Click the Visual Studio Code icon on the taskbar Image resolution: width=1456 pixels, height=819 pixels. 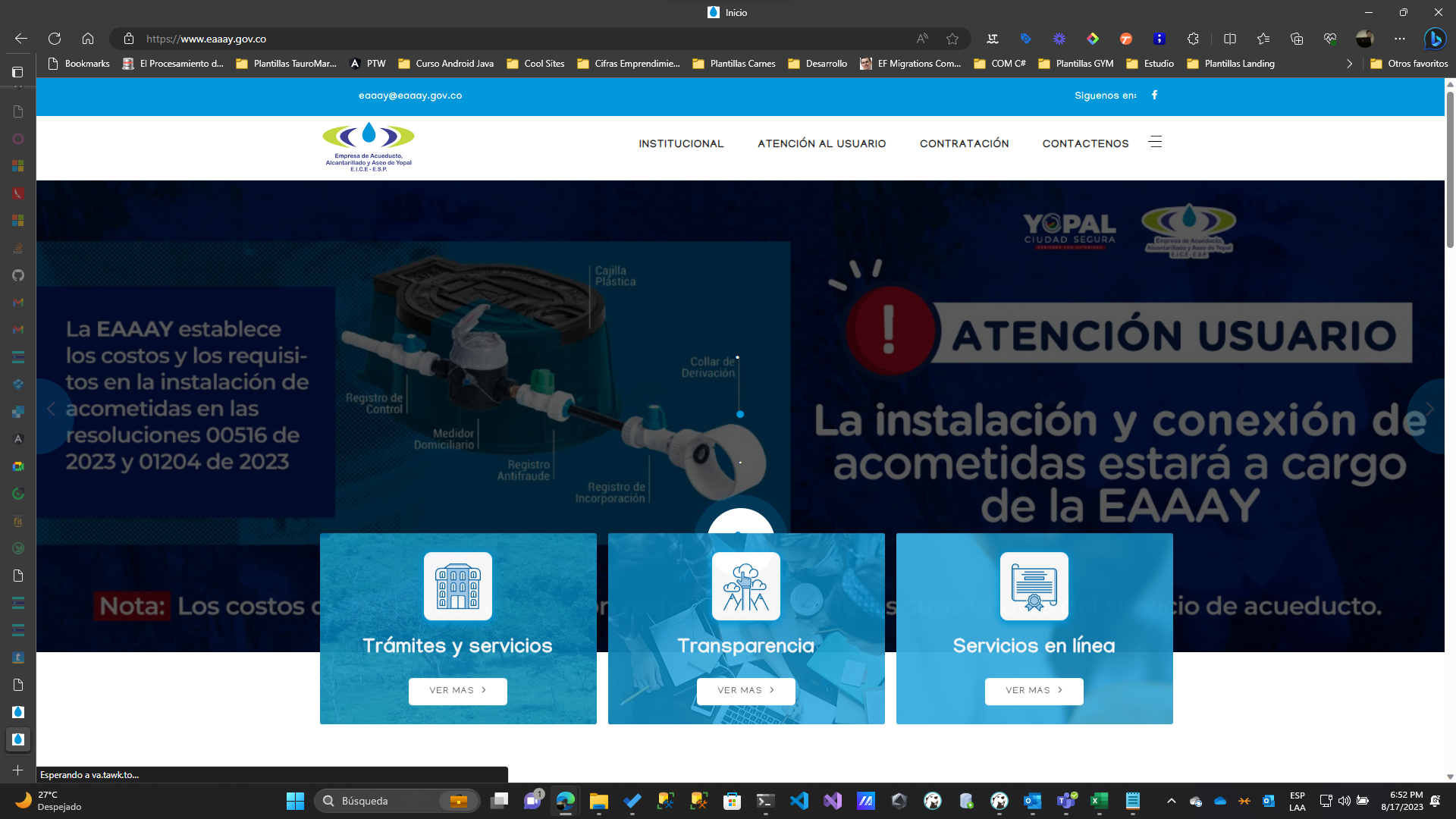click(x=799, y=801)
